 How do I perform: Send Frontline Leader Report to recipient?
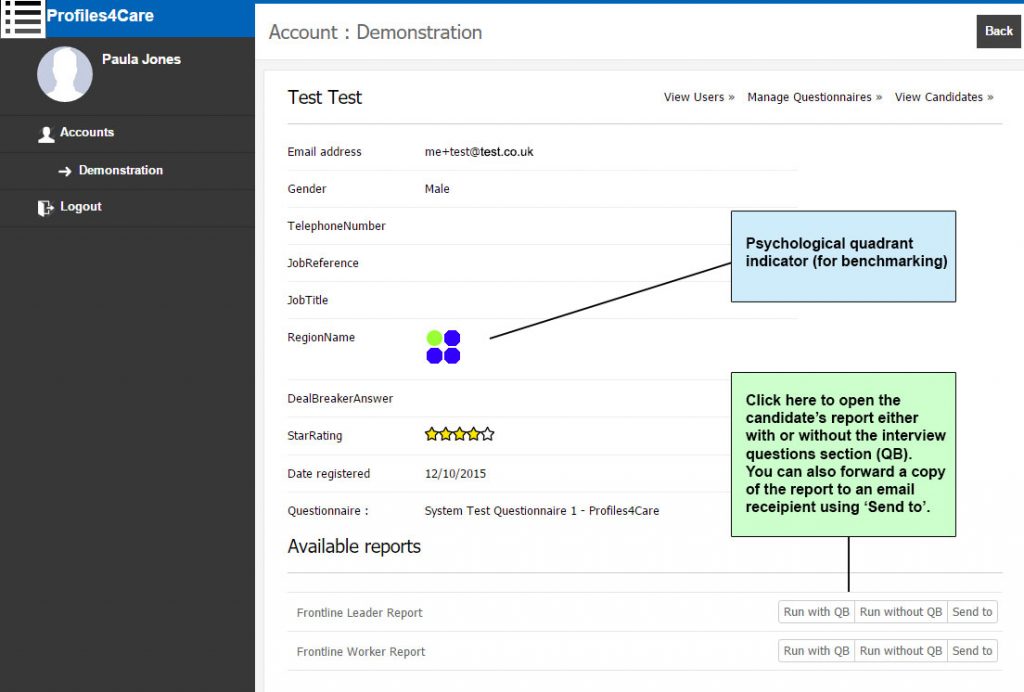click(972, 612)
